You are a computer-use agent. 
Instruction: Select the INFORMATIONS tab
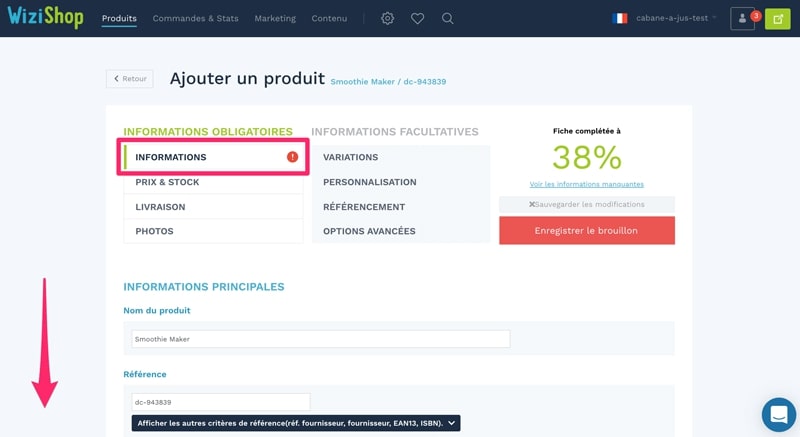coord(213,157)
